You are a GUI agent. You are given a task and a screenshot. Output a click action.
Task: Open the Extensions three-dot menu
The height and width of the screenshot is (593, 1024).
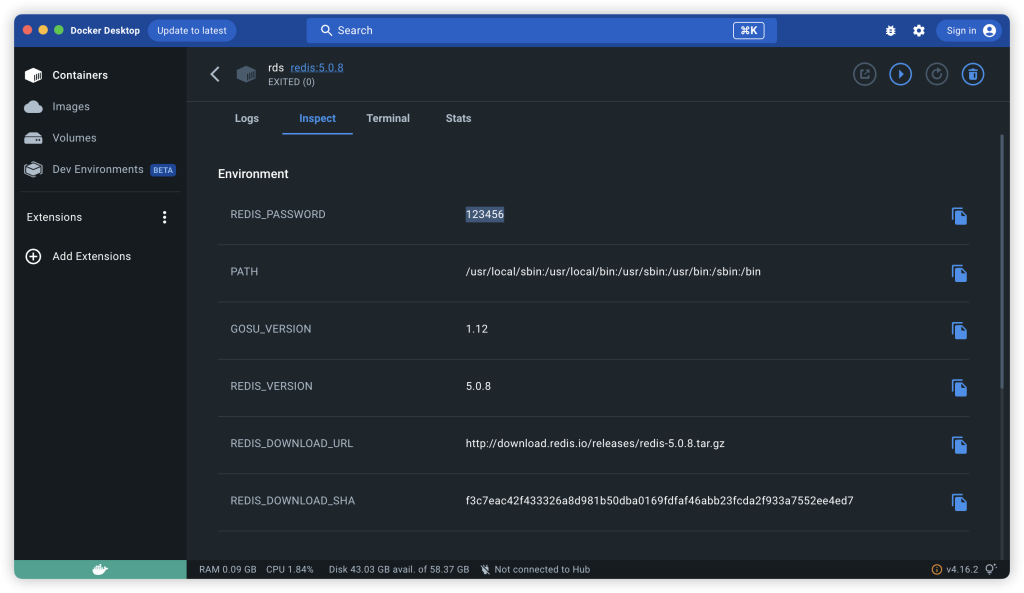coord(165,217)
